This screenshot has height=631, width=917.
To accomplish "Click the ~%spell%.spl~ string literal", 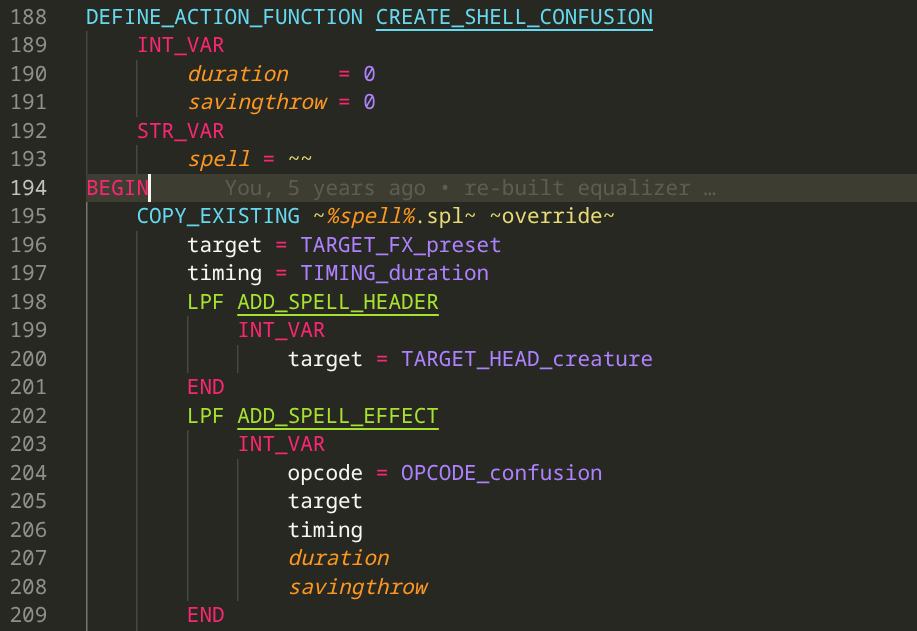I will [381, 215].
